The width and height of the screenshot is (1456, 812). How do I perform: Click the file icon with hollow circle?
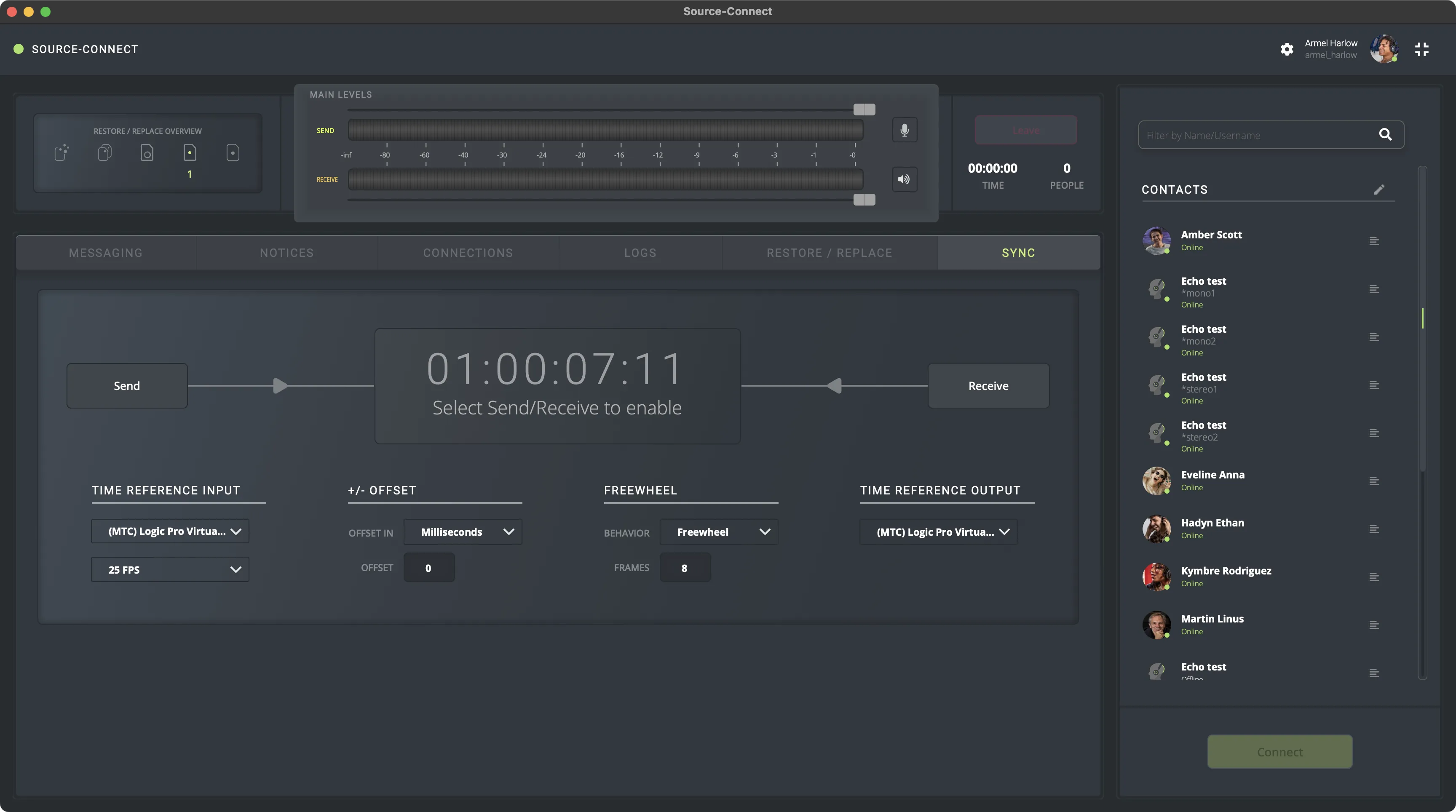pyautogui.click(x=147, y=152)
